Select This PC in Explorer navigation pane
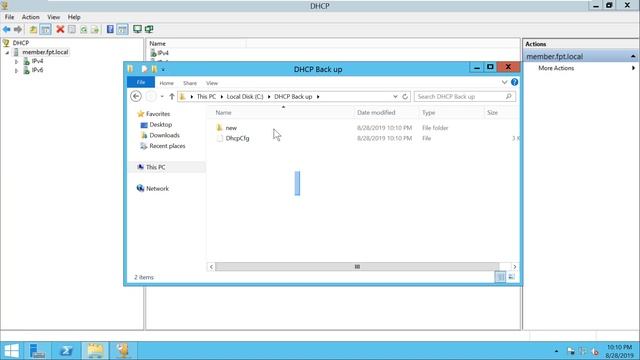The width and height of the screenshot is (640, 360). pyautogui.click(x=156, y=167)
